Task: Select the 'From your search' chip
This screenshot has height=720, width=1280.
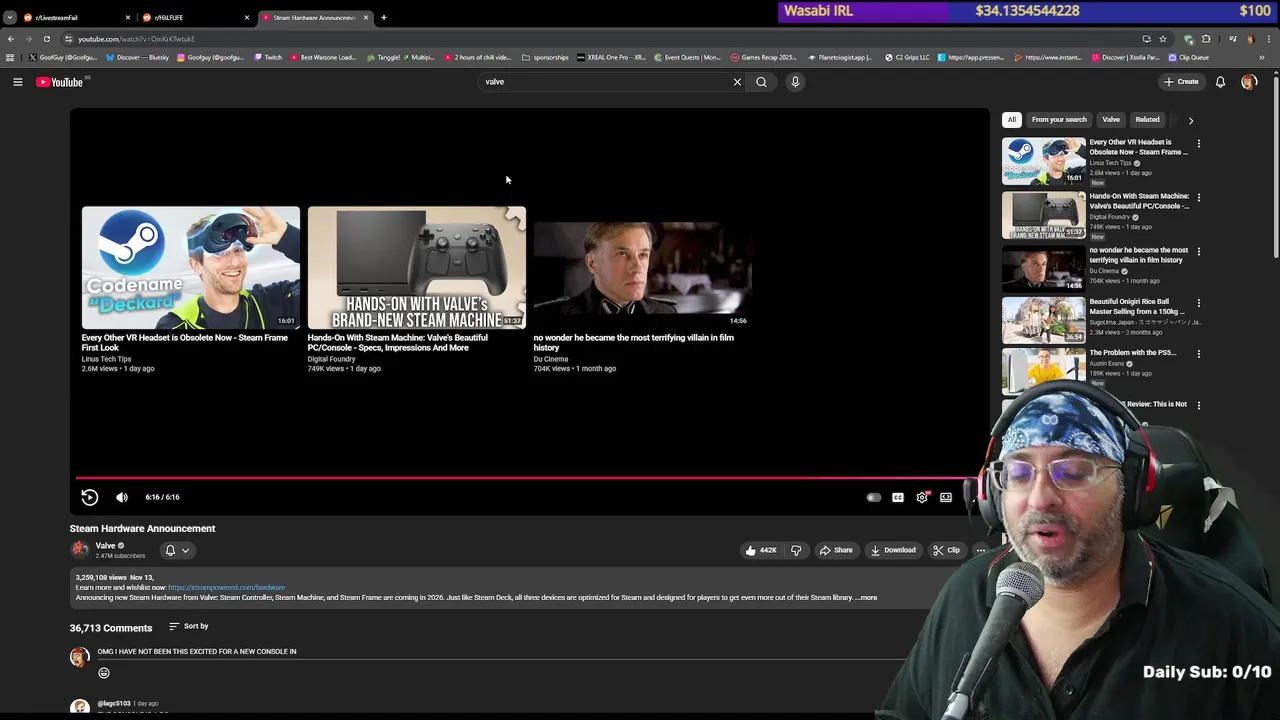Action: coord(1059,120)
